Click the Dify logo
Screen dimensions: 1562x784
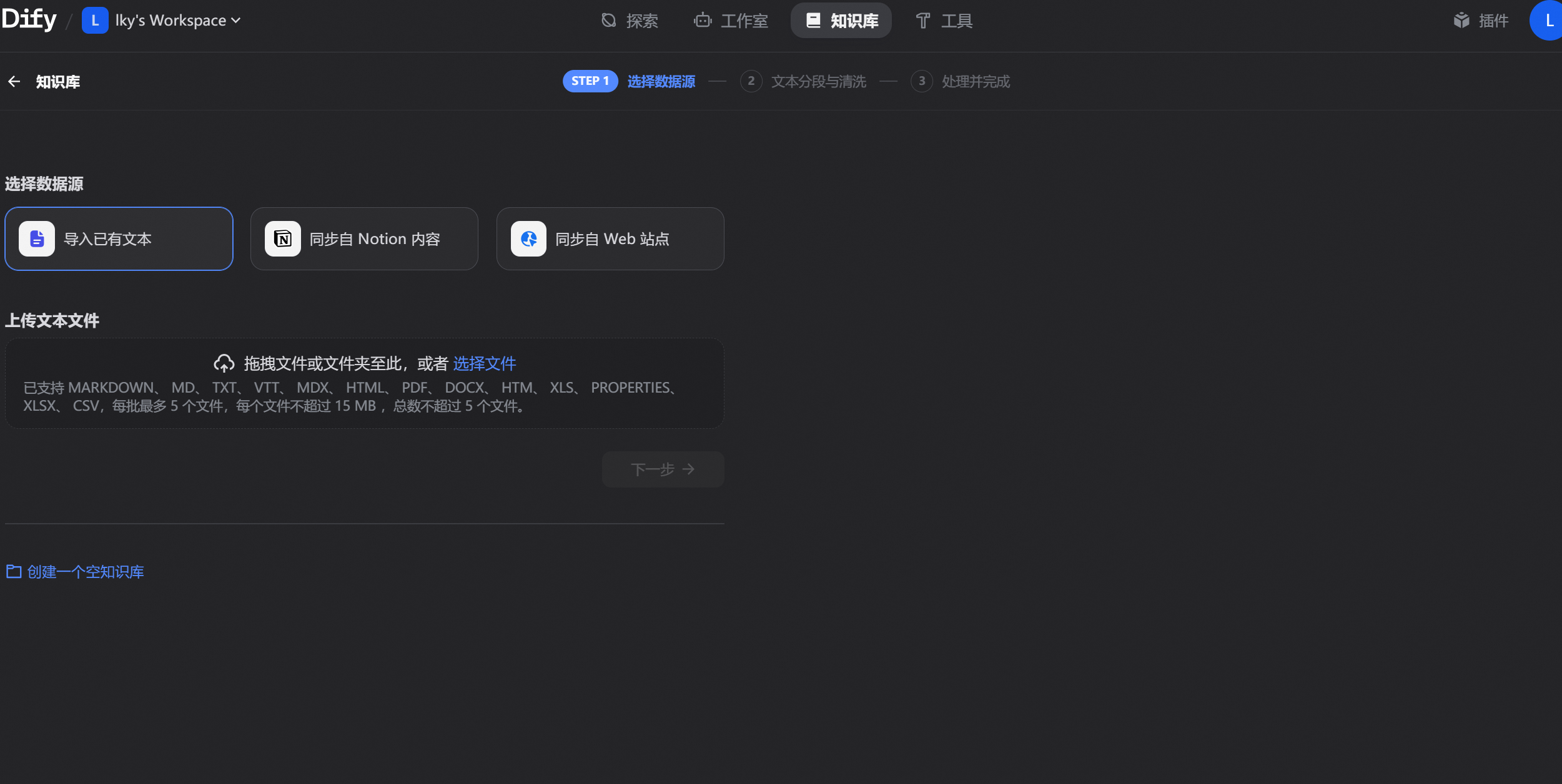[29, 19]
